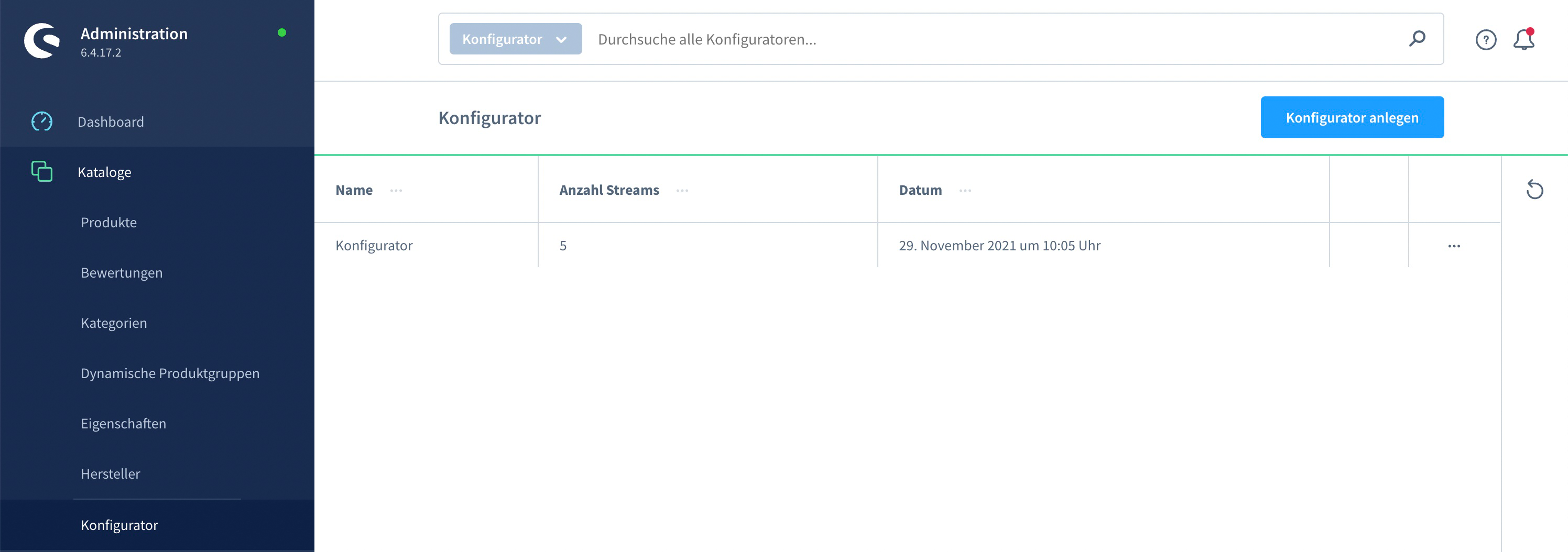Open the Konfigurator search type dropdown

(x=516, y=39)
